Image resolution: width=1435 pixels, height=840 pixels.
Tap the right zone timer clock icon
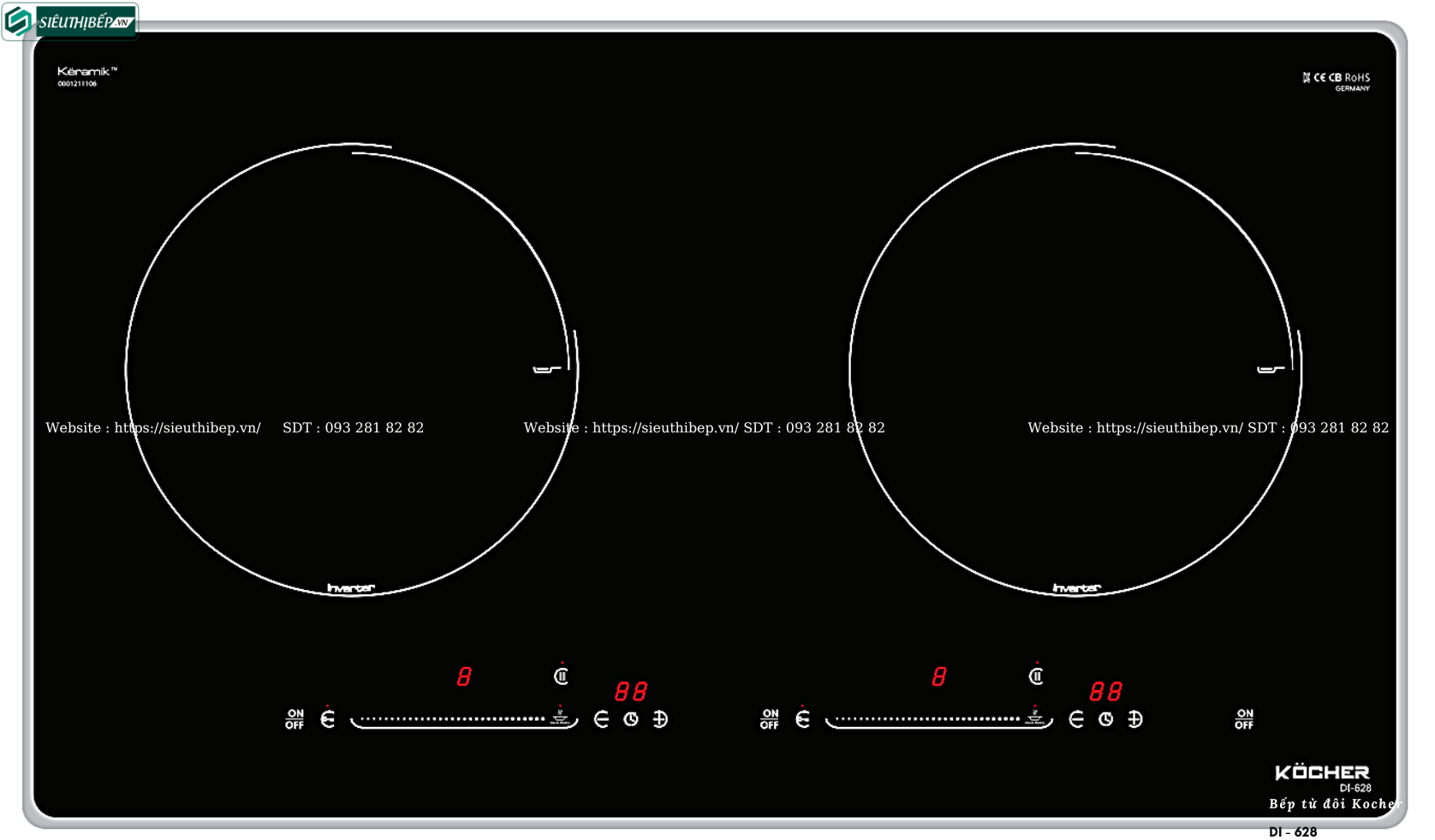(1106, 719)
